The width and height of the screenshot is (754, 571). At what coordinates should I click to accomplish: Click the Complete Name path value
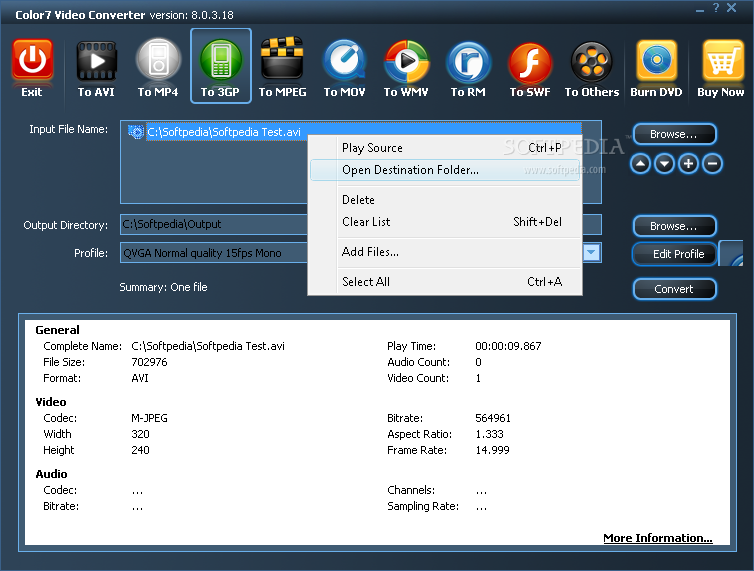tap(208, 346)
